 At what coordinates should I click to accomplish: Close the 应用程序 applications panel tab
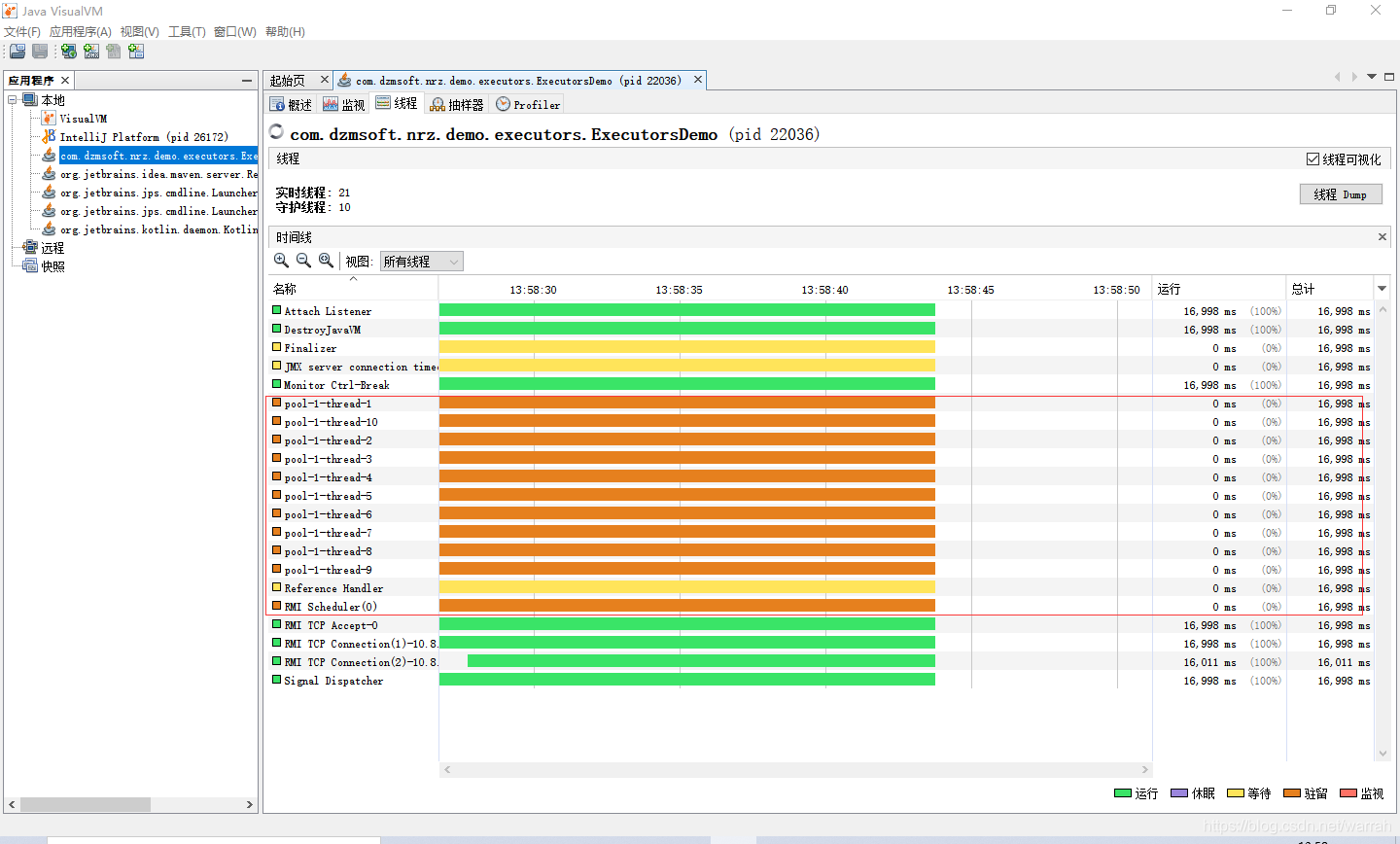click(x=65, y=81)
